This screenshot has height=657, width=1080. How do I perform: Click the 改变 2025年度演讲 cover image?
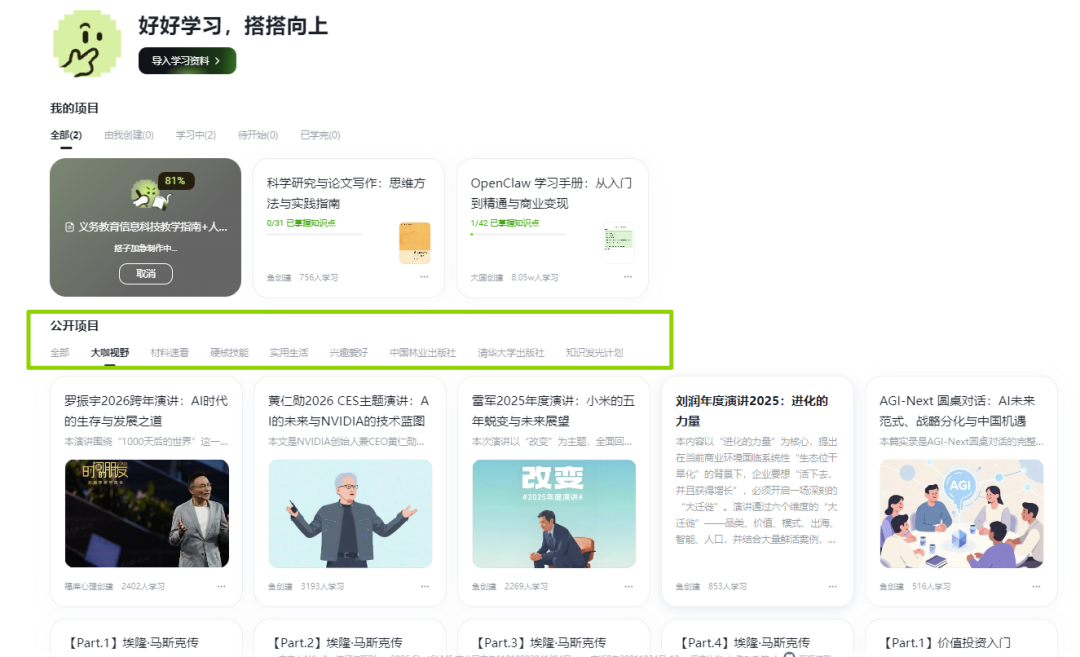tap(554, 513)
